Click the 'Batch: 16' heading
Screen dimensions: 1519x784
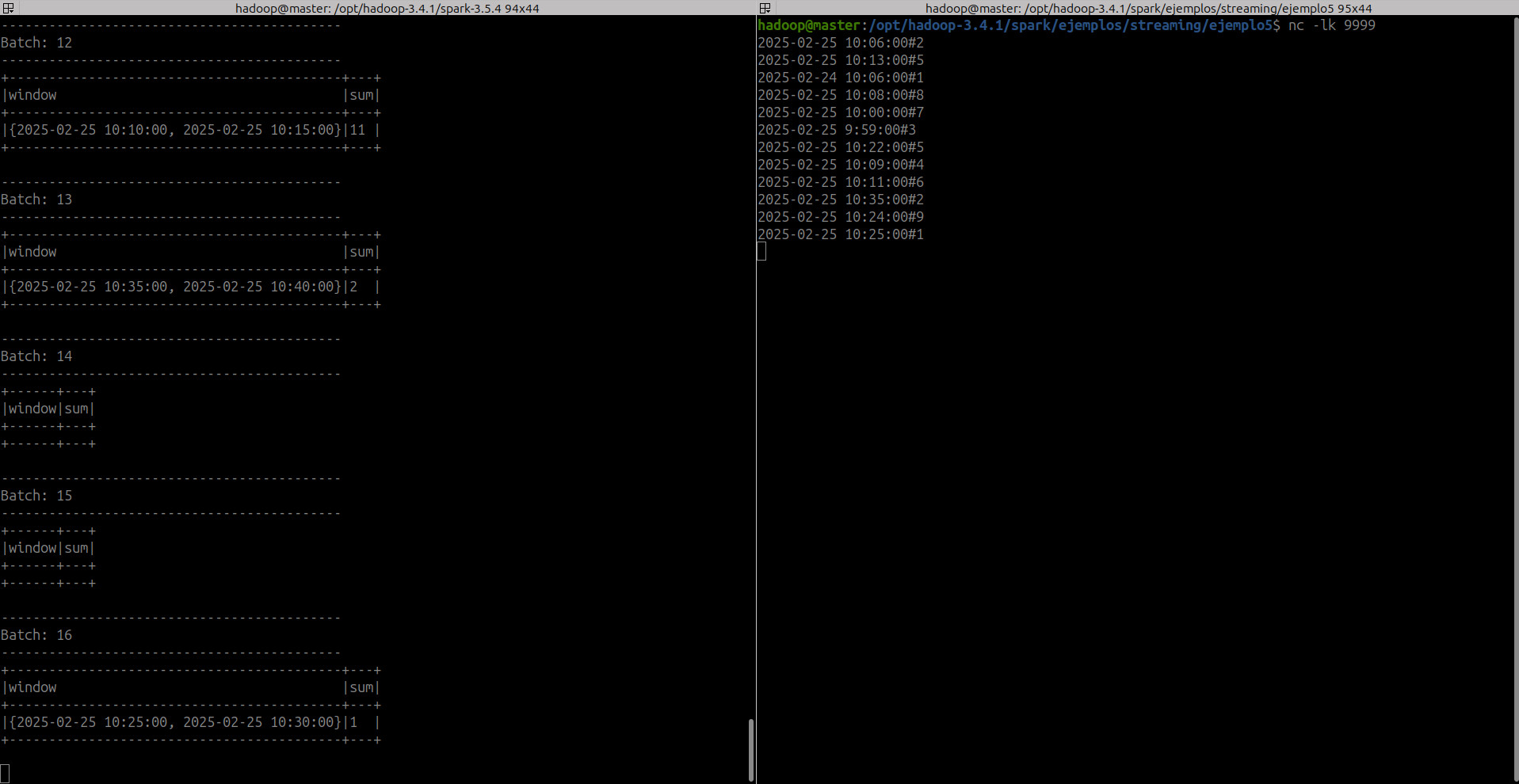tap(36, 635)
